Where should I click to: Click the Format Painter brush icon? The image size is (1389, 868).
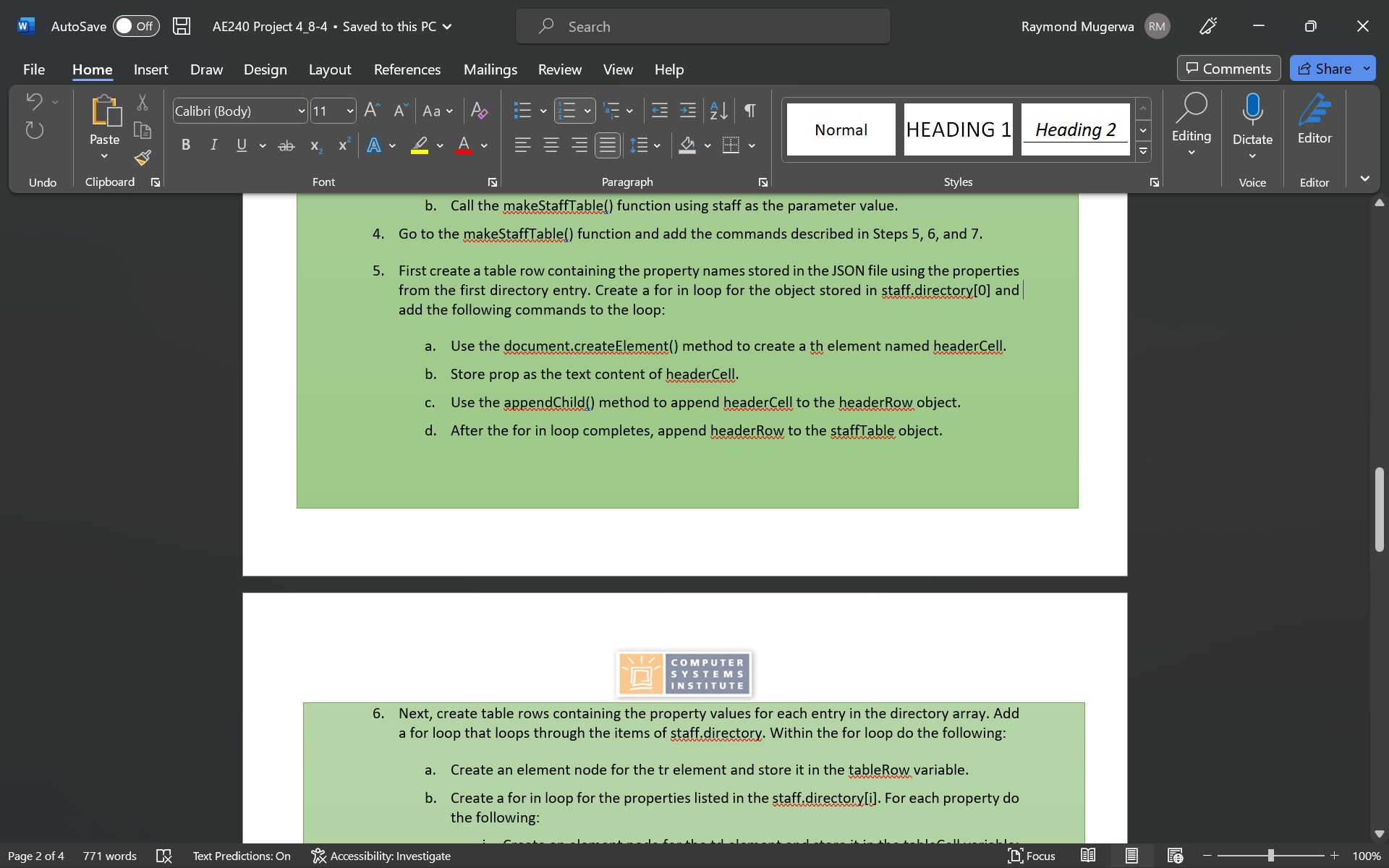click(143, 158)
